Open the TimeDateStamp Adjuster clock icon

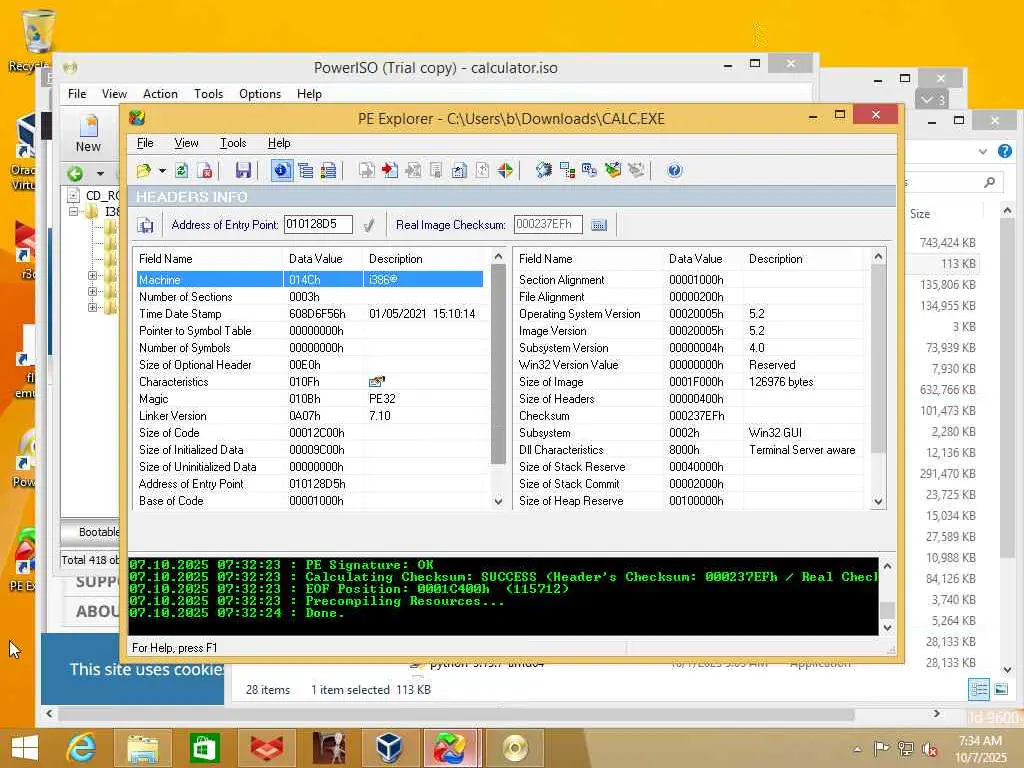[590, 171]
